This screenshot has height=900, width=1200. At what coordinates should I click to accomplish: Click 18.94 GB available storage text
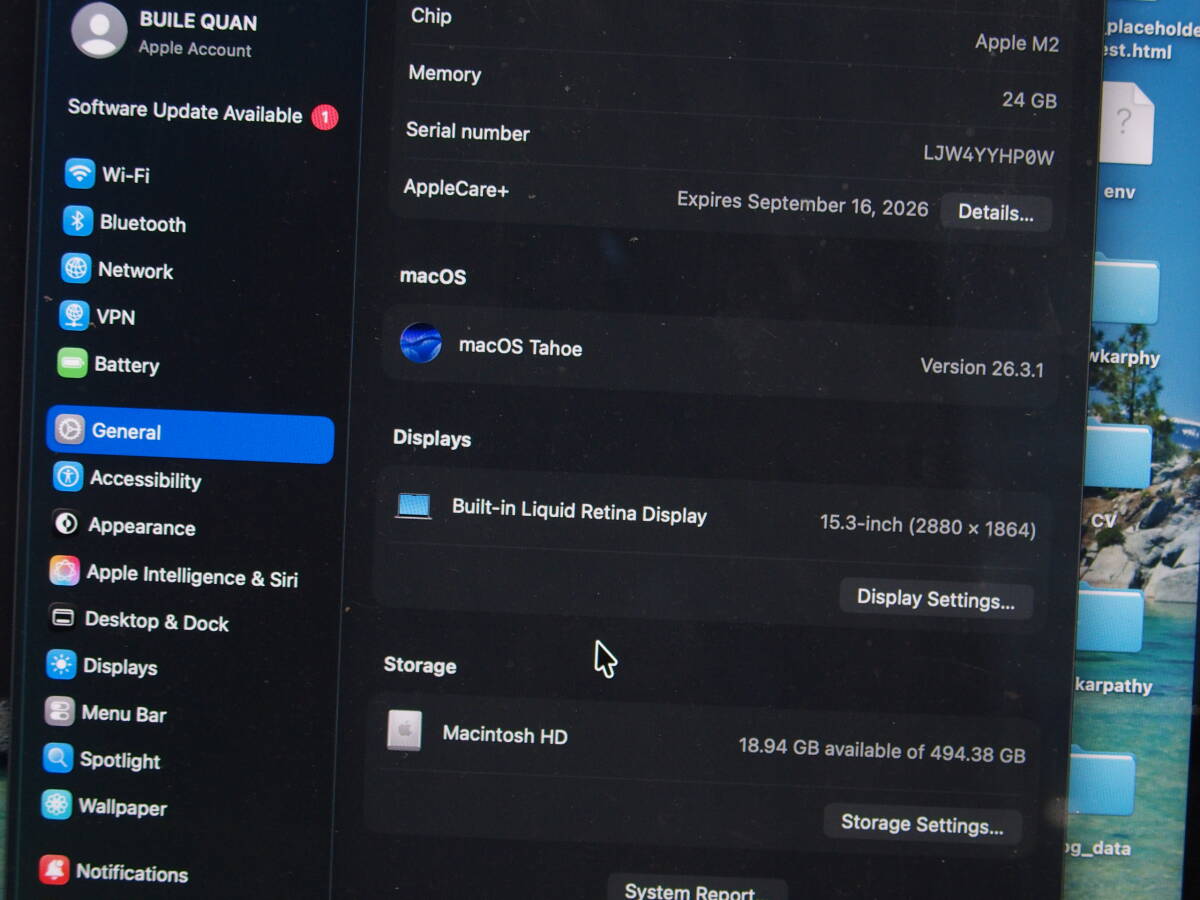coord(882,750)
